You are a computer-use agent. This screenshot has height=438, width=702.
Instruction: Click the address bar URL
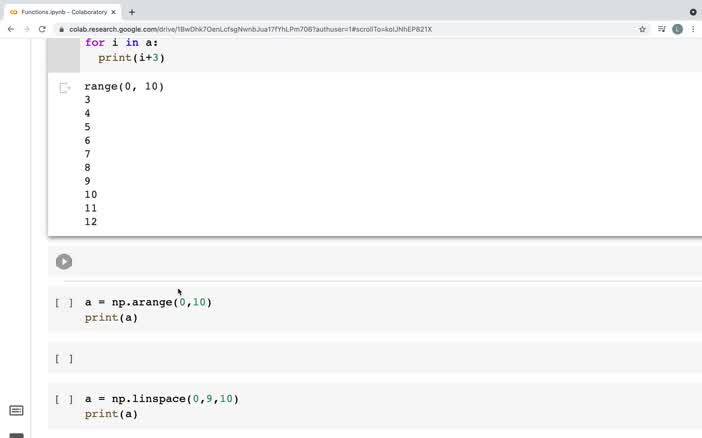[250, 29]
